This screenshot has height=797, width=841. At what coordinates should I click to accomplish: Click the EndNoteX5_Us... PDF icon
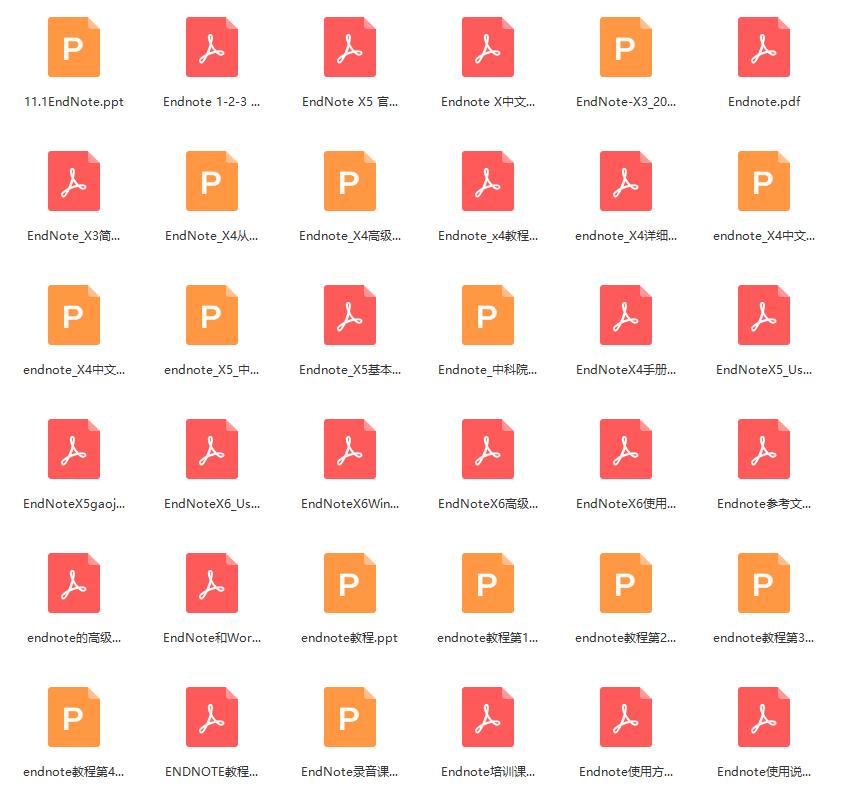click(764, 315)
